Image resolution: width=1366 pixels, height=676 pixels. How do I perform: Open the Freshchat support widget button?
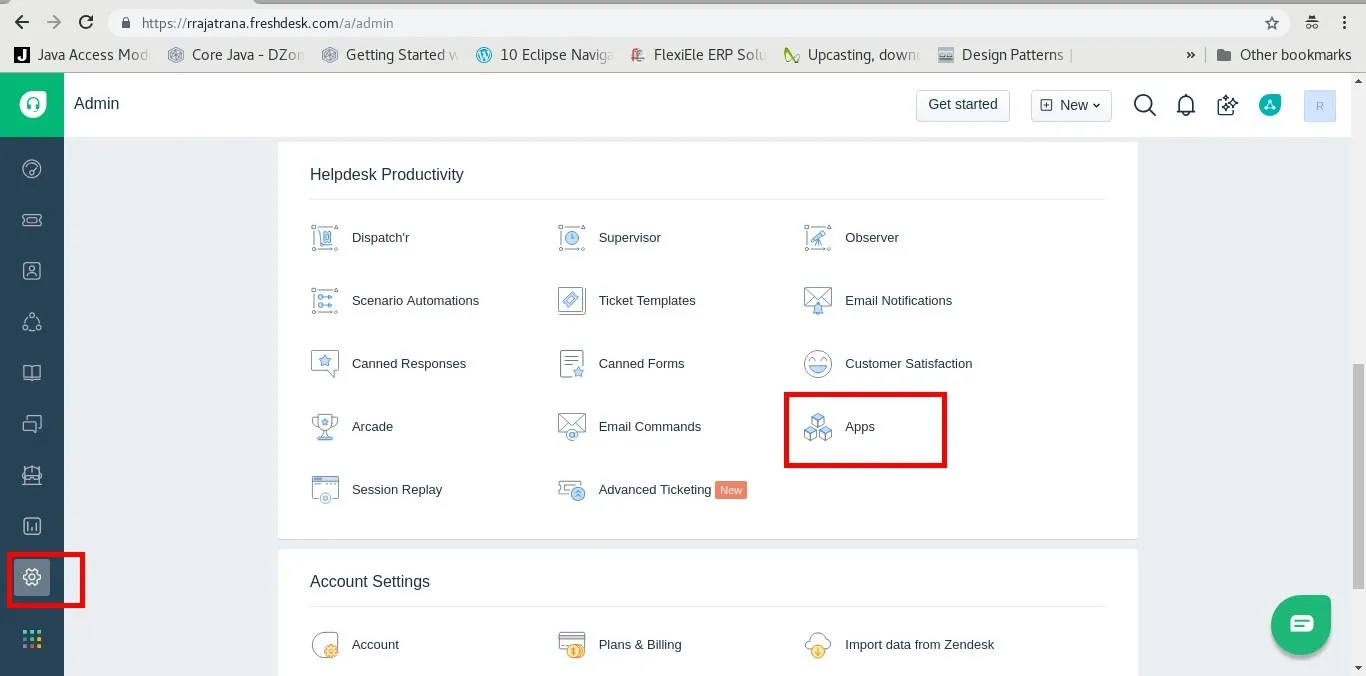pos(1301,625)
